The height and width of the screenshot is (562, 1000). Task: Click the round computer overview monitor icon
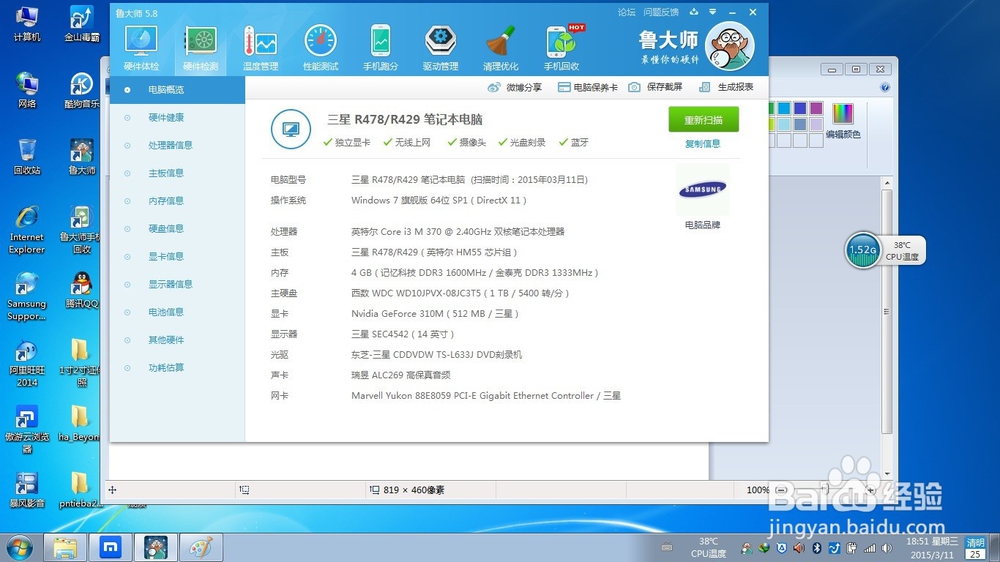click(x=291, y=129)
